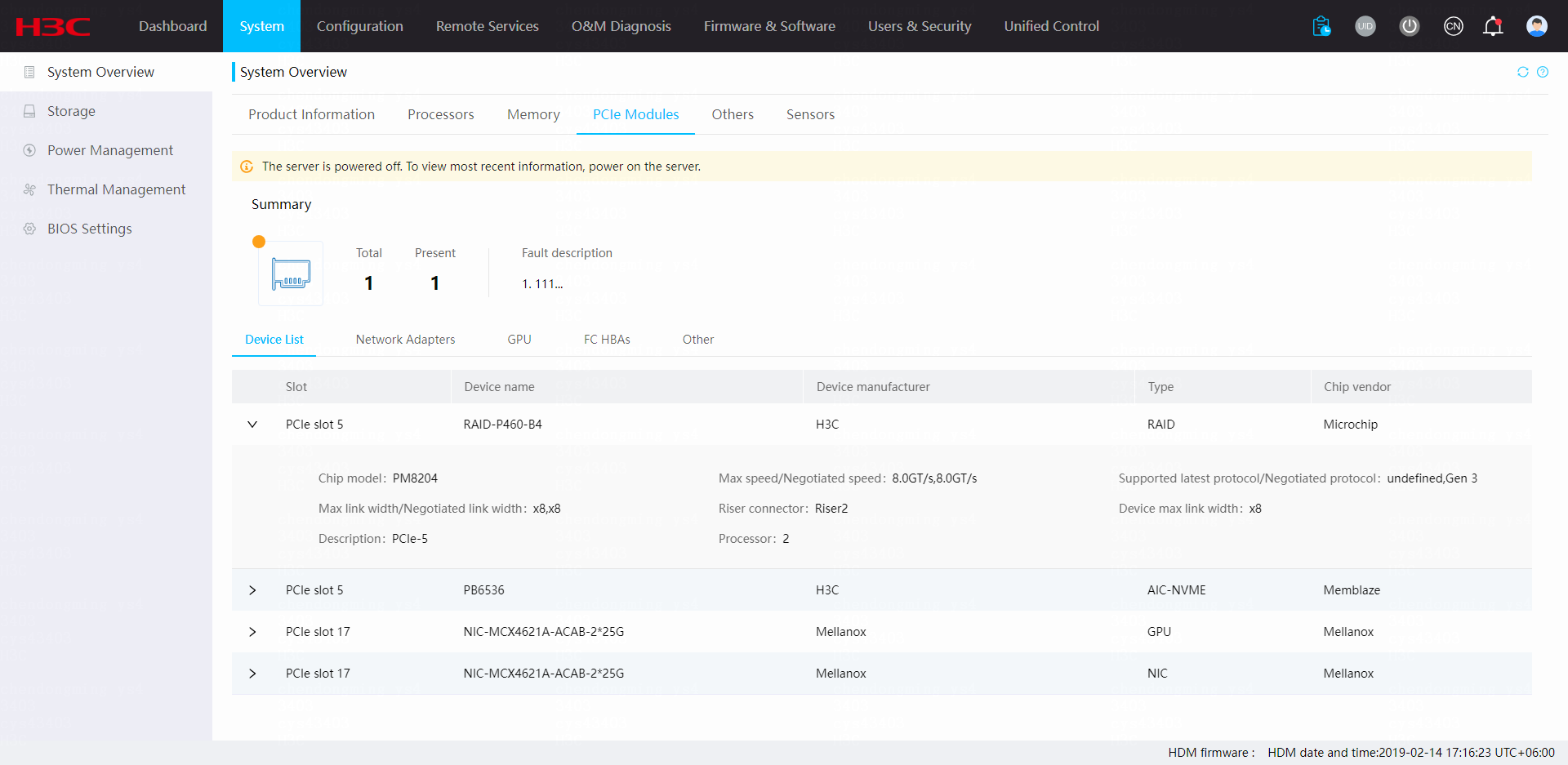Open the user avatar menu
1568x765 pixels.
(x=1537, y=26)
